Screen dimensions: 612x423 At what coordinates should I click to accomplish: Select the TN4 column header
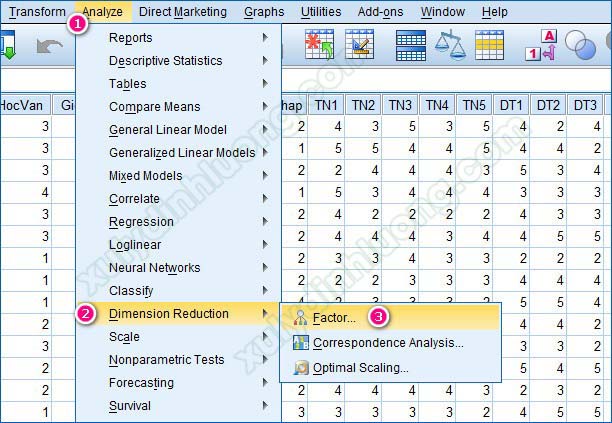437,105
